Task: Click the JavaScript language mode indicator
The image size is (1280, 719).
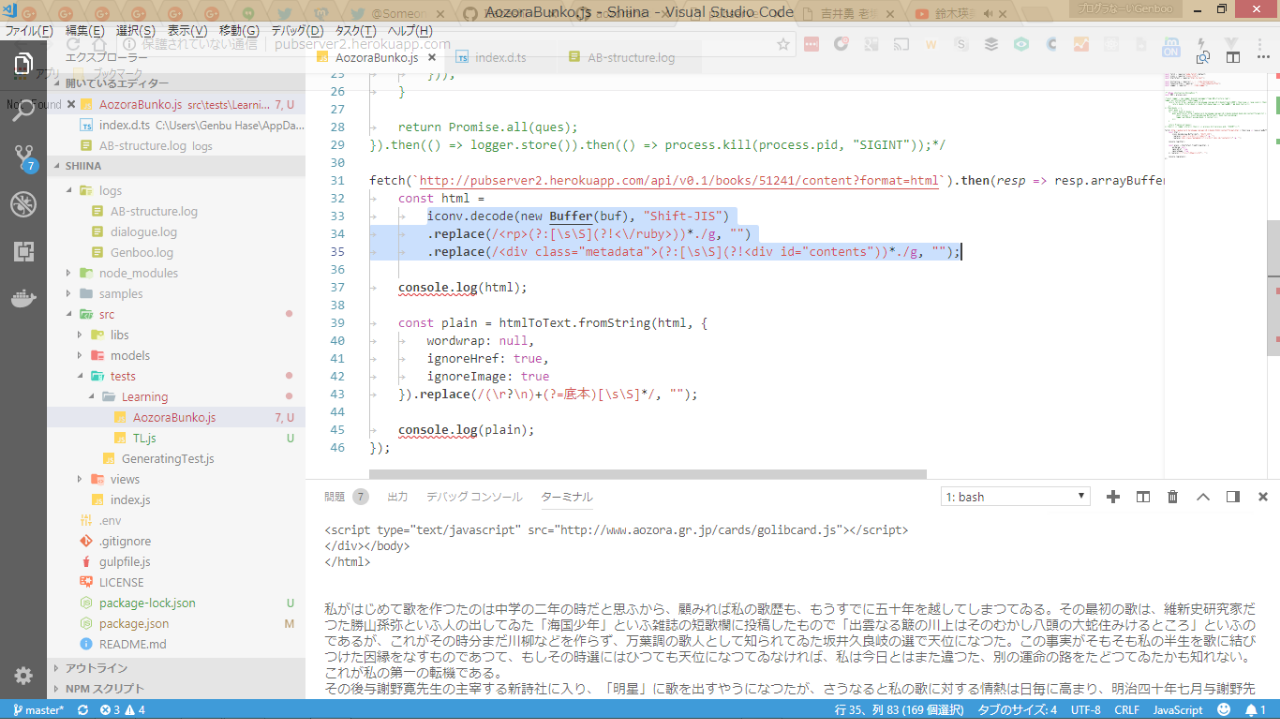Action: [1177, 710]
